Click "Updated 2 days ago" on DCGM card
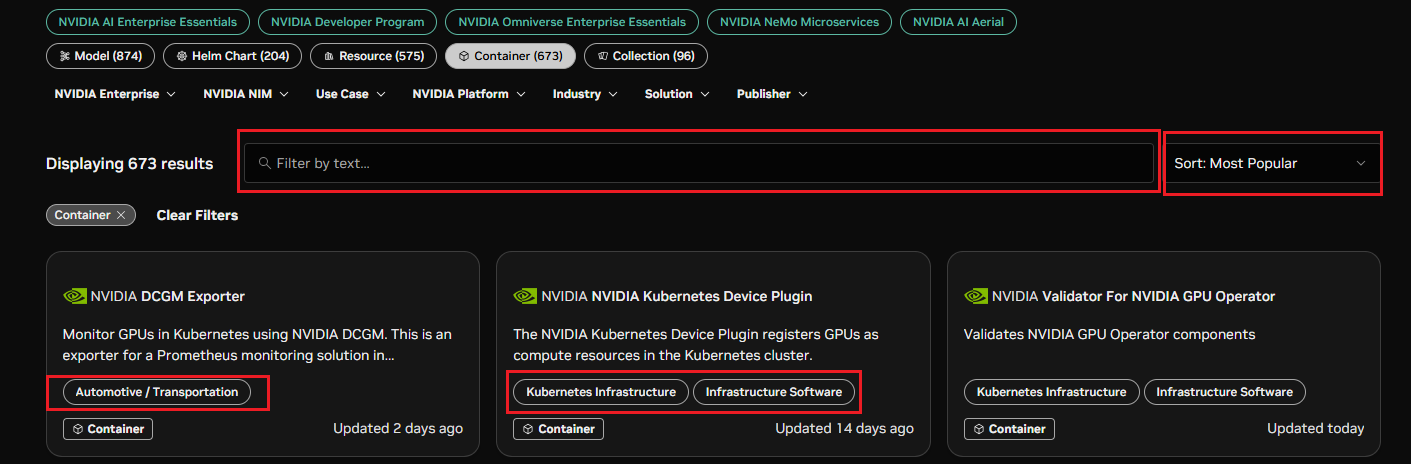 [x=398, y=428]
